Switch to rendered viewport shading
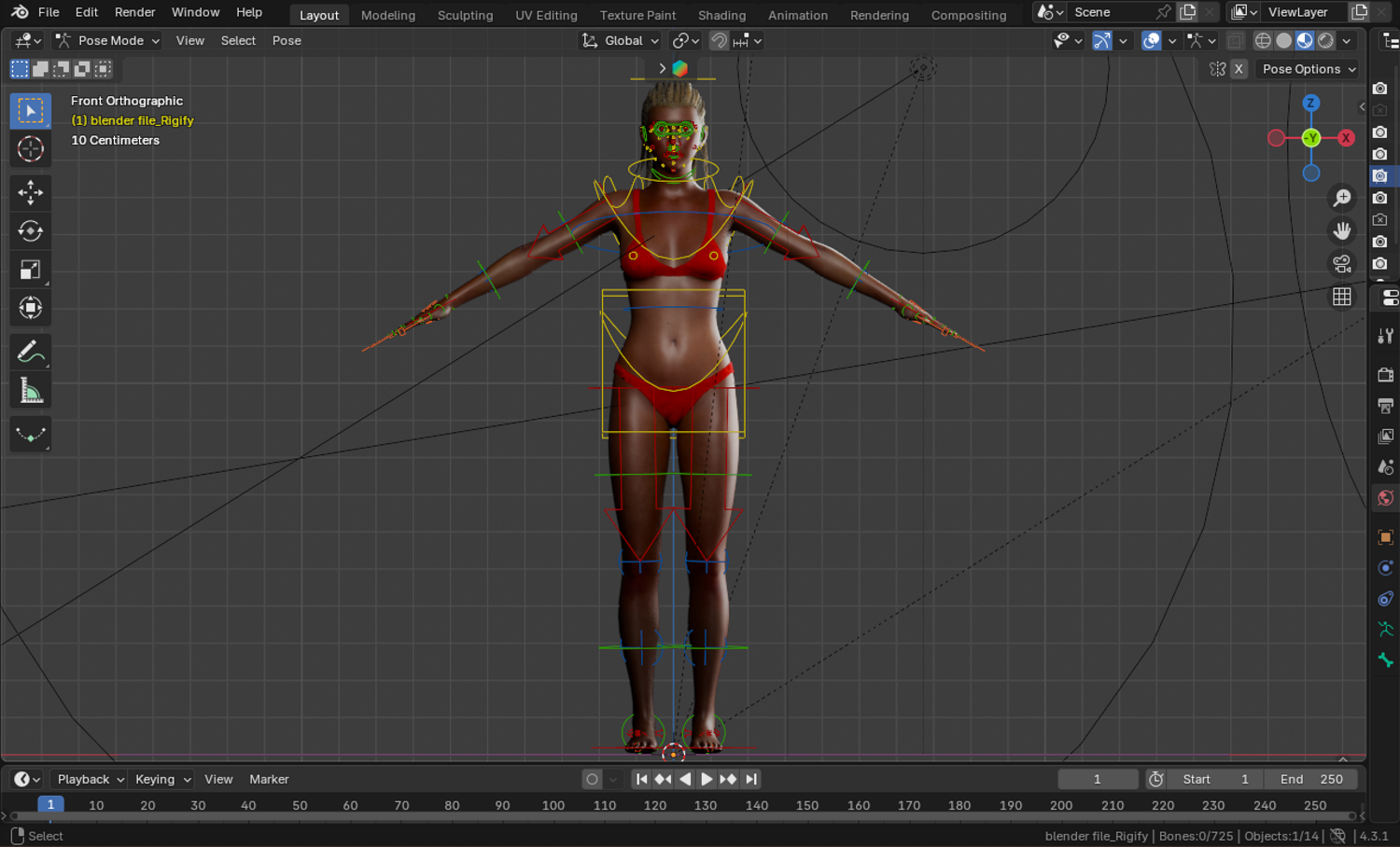The image size is (1400, 847). [1326, 41]
